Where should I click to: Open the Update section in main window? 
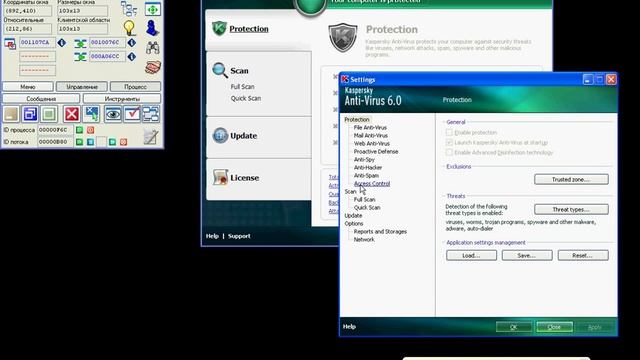(x=243, y=136)
